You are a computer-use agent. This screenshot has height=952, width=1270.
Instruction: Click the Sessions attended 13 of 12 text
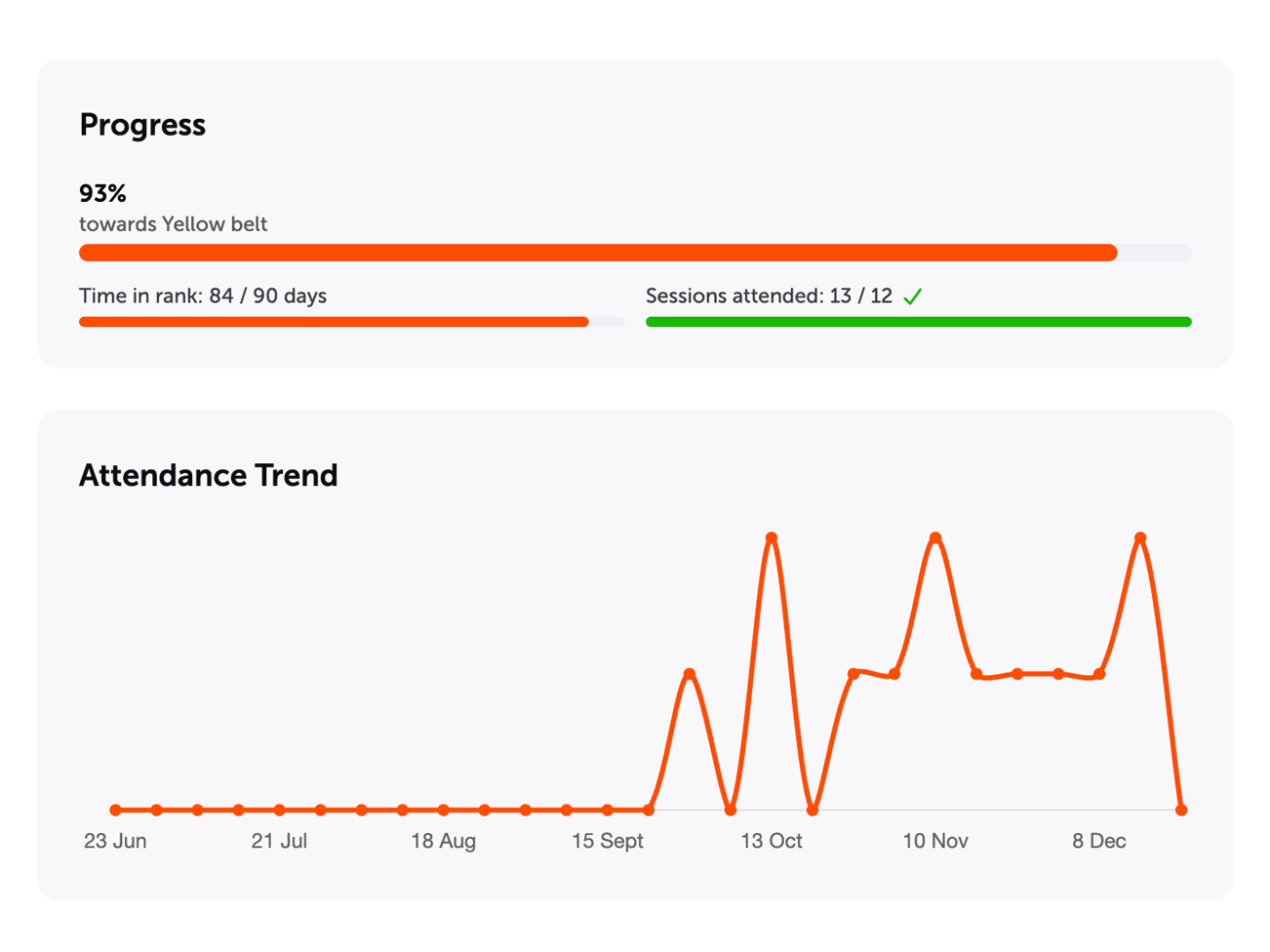[770, 296]
